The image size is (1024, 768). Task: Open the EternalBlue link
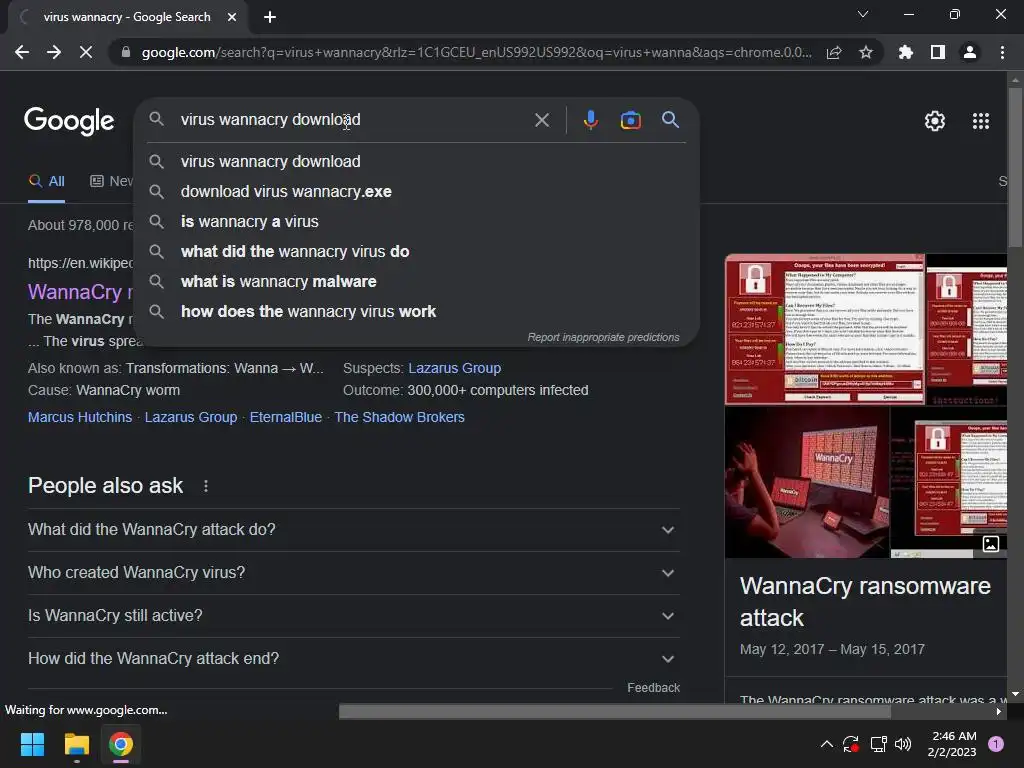(x=285, y=417)
